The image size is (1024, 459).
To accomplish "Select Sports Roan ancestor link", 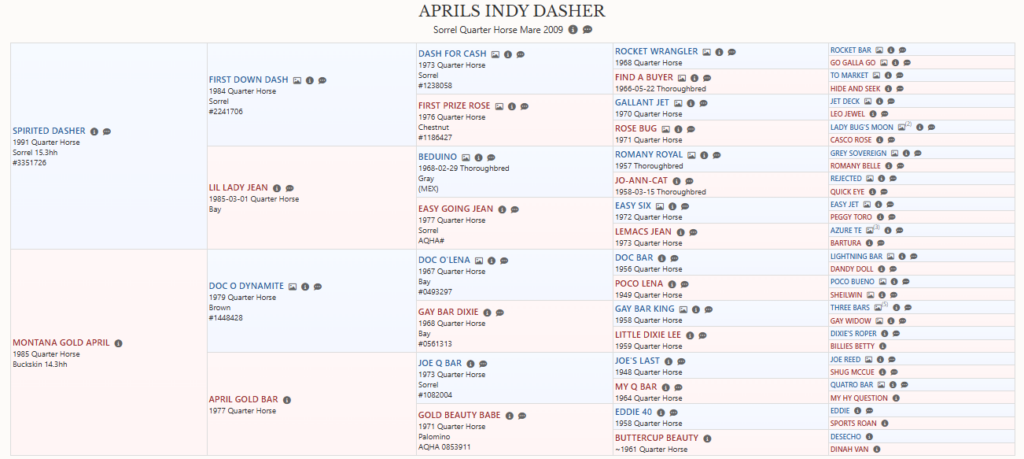I will tap(854, 424).
